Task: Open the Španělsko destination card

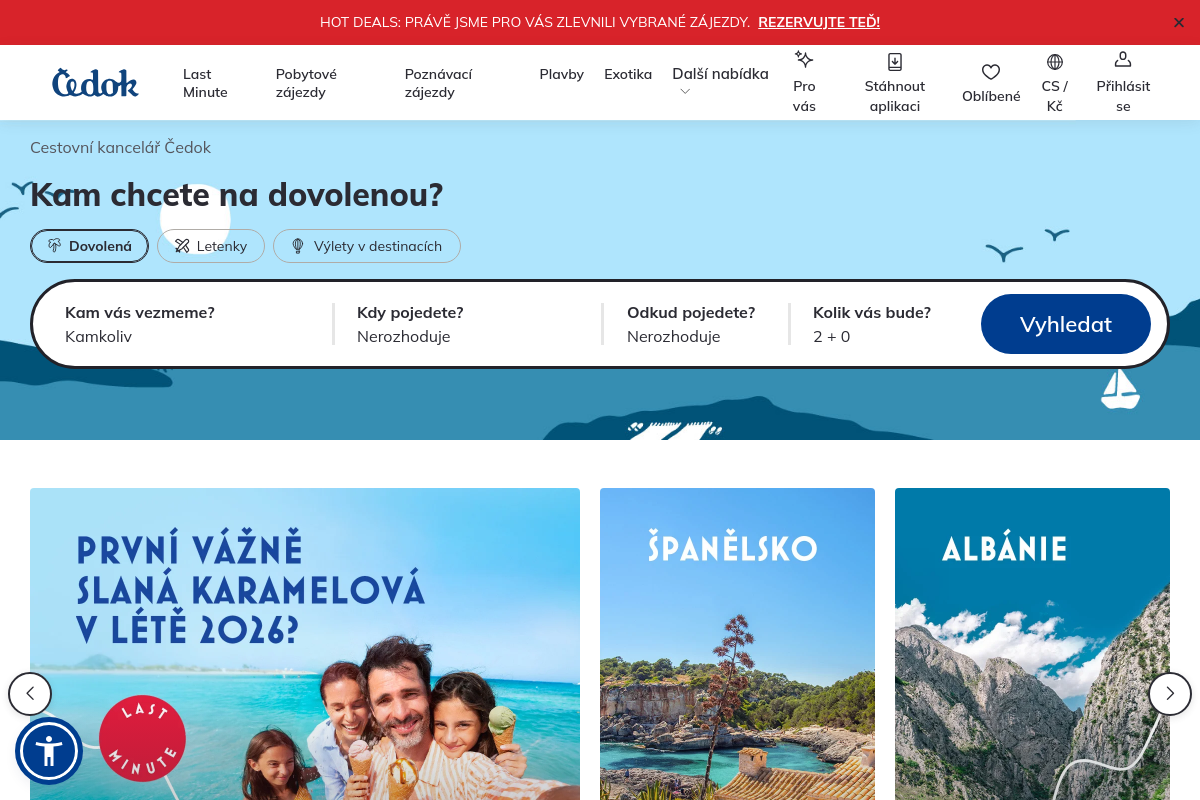Action: click(737, 644)
